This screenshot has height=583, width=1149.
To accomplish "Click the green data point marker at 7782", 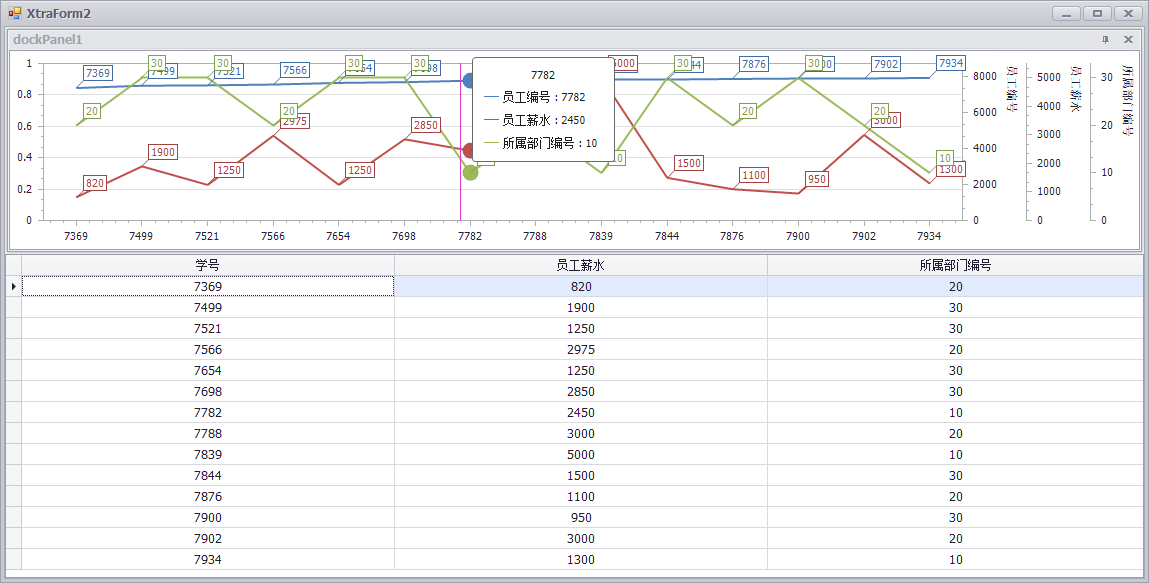I will tap(470, 172).
